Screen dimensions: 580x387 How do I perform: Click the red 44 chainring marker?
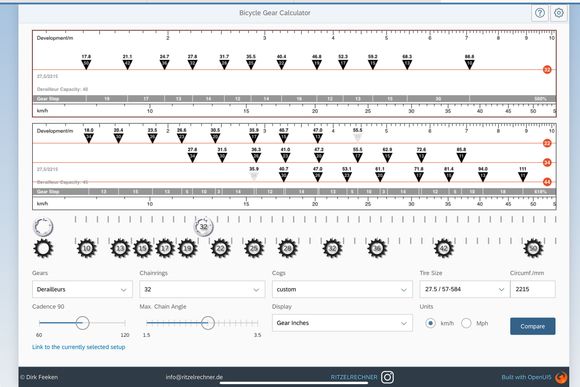[x=547, y=182]
